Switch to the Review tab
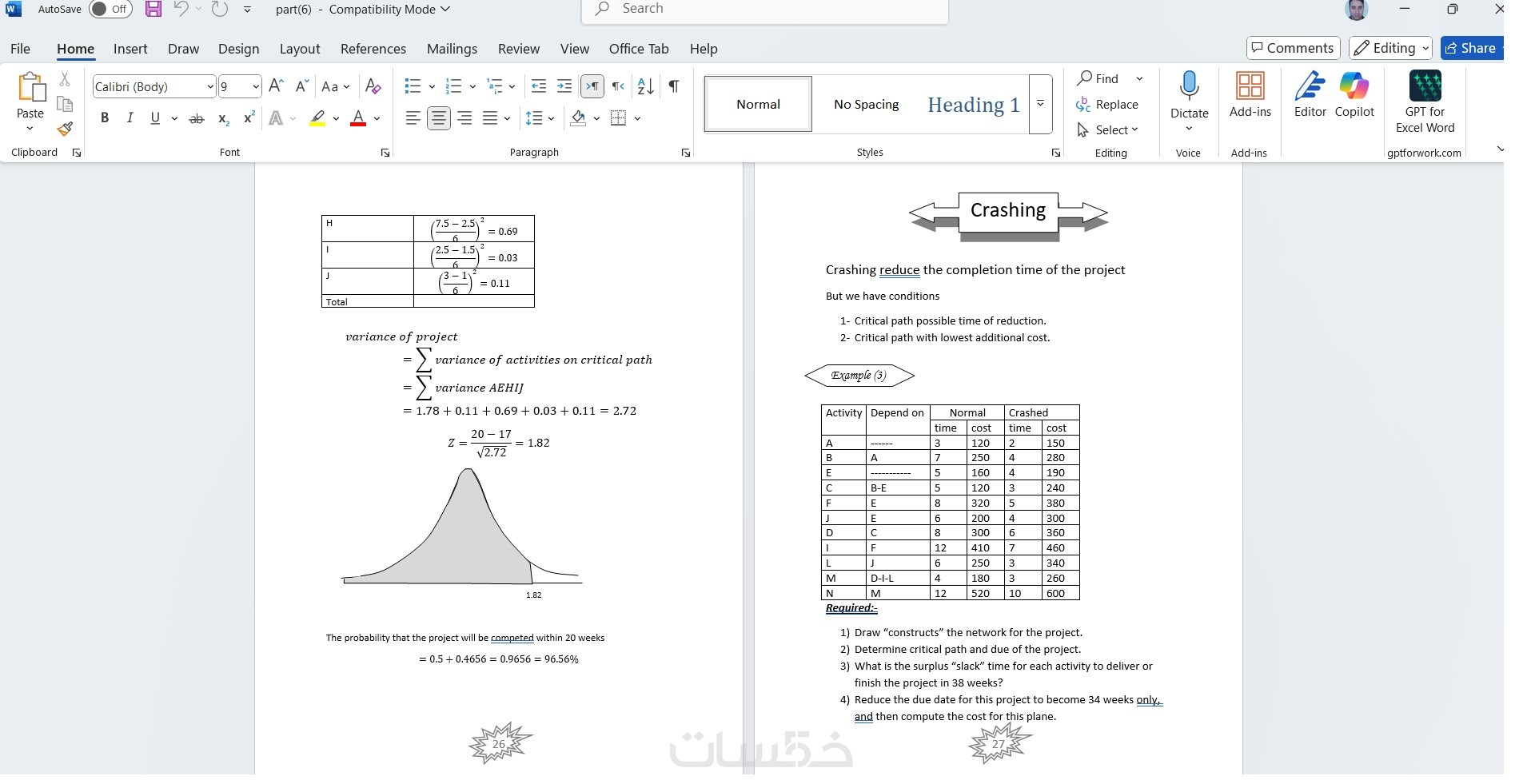Viewport: 1523px width, 784px height. [x=519, y=49]
